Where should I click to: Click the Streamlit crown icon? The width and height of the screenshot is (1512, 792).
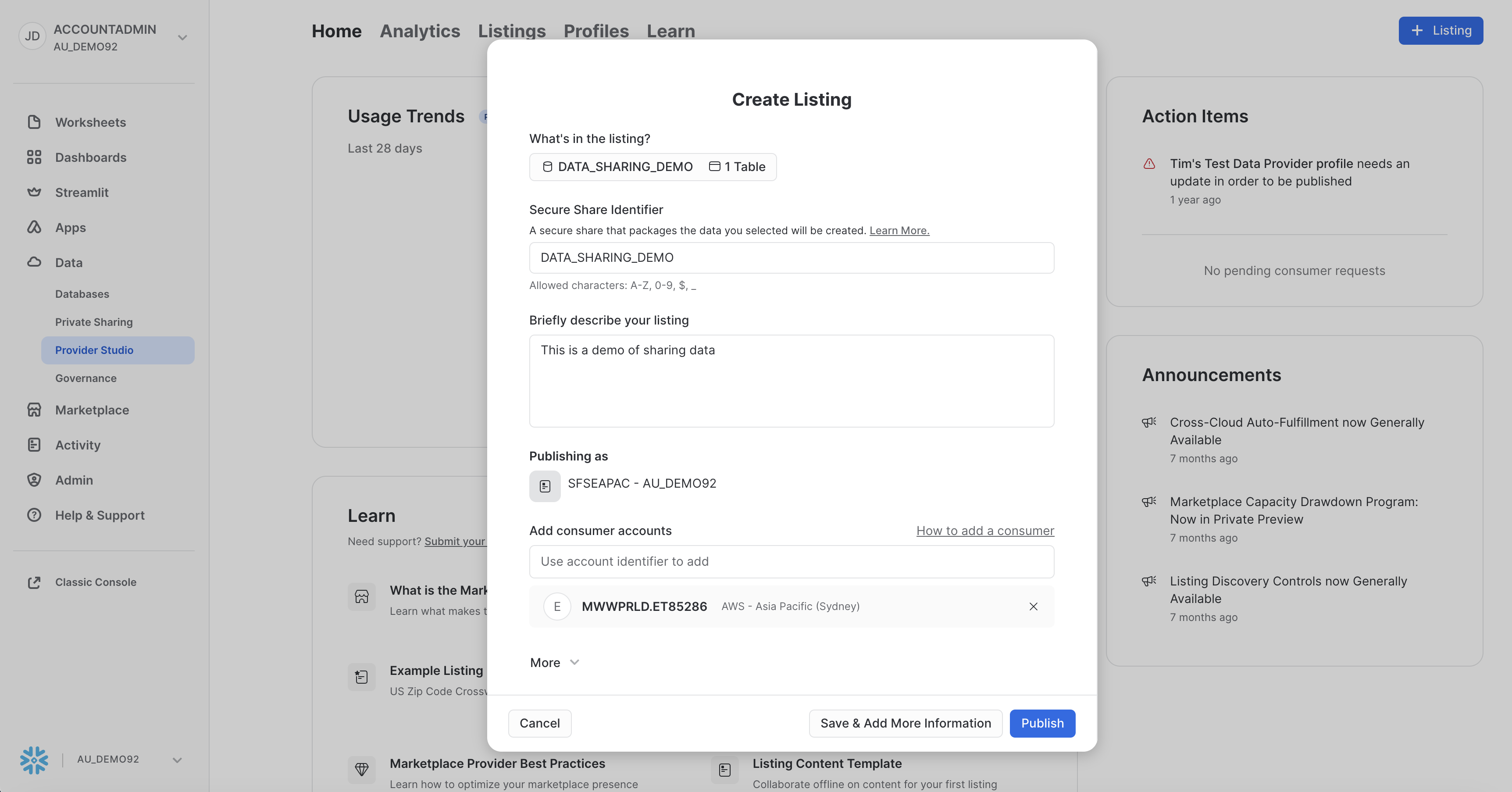pos(34,192)
